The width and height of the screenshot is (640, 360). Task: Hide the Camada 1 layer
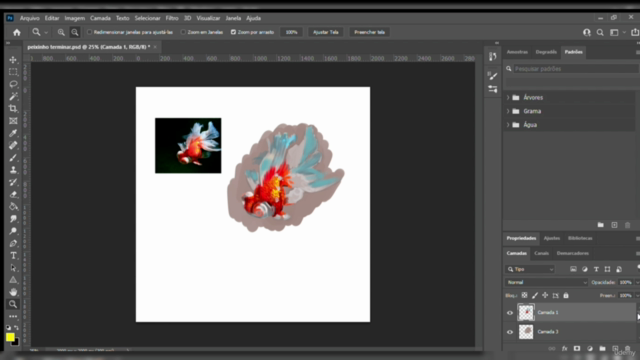pos(510,313)
